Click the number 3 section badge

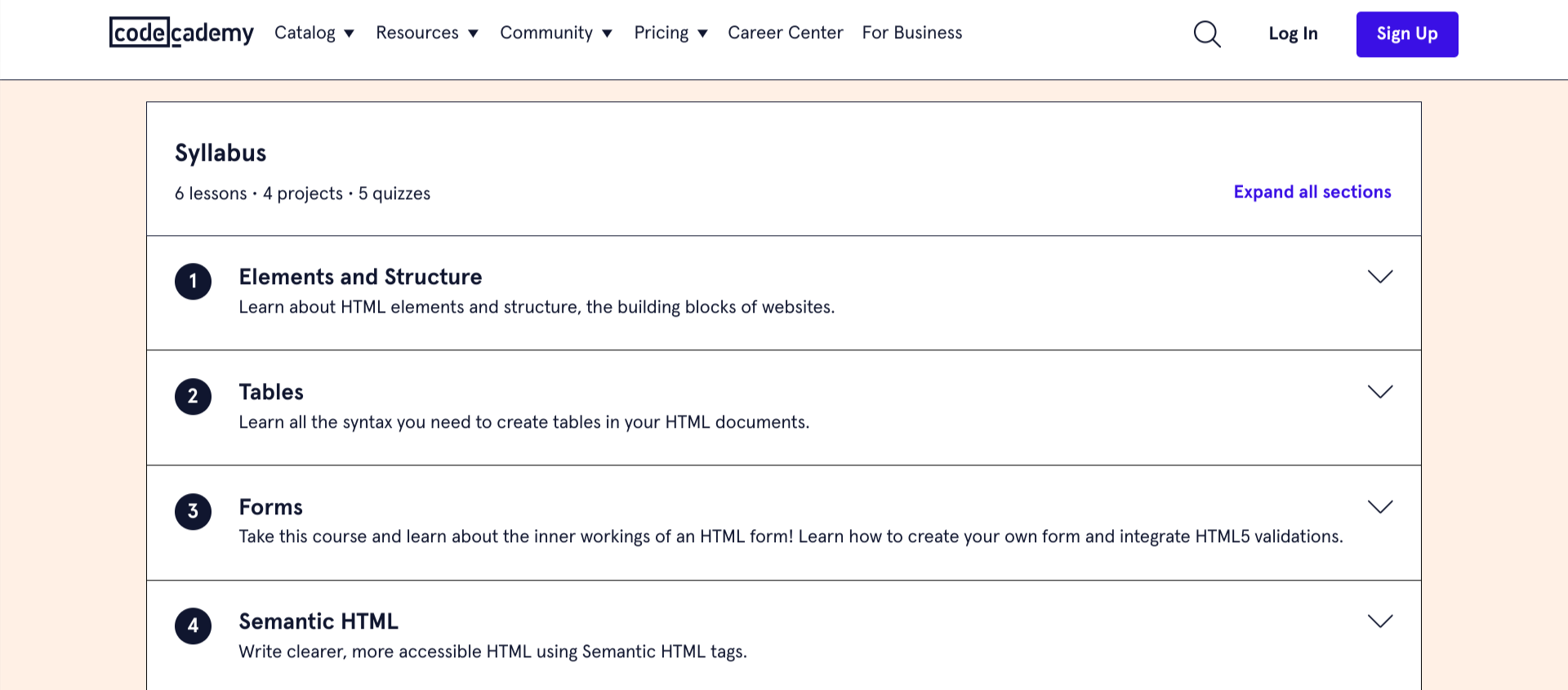point(193,512)
